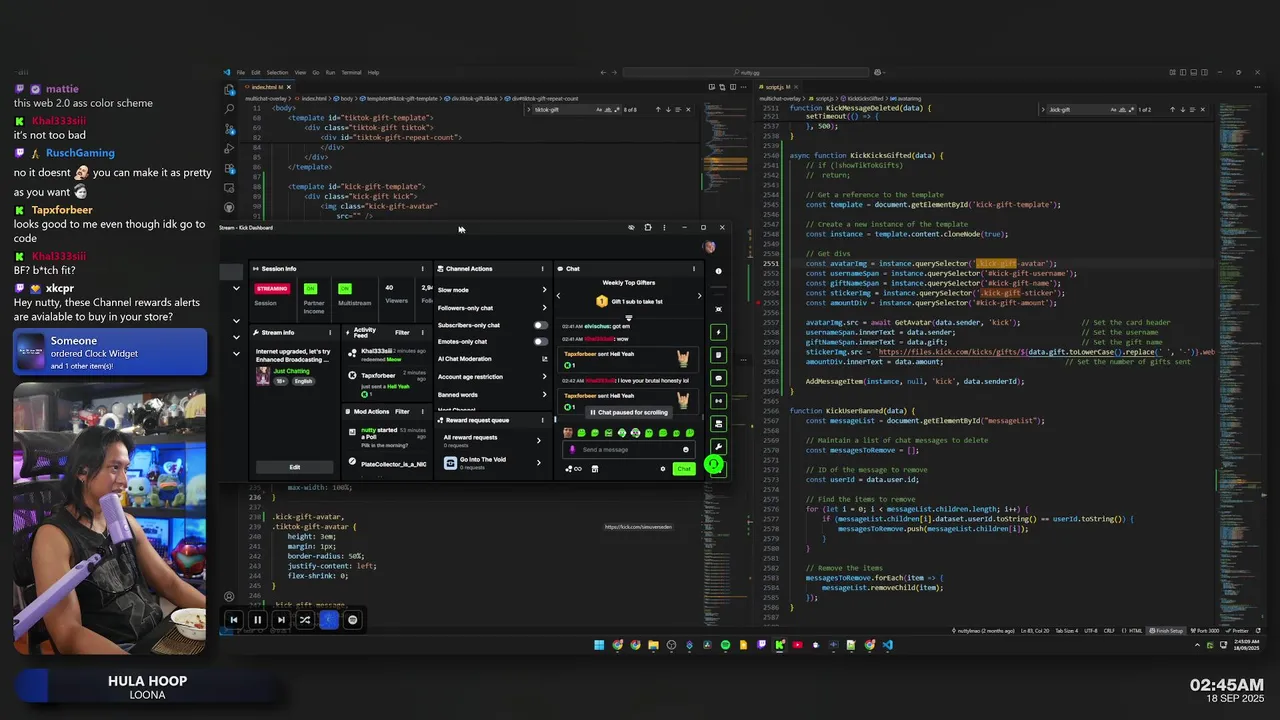Screen dimensions: 1280x720
Task: Resume chat via Chat paused for scrolling
Action: click(629, 412)
